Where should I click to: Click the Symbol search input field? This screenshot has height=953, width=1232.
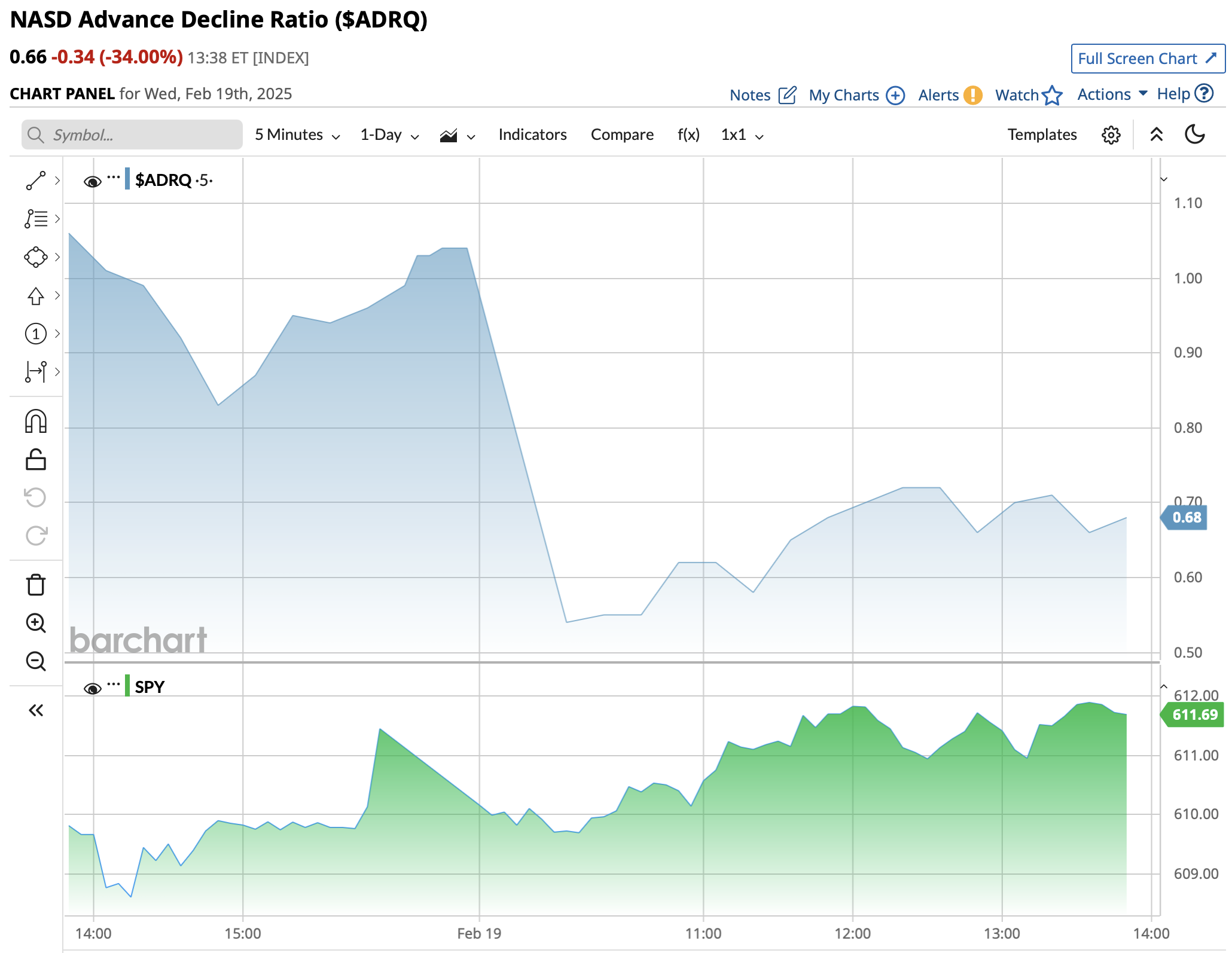pos(132,135)
